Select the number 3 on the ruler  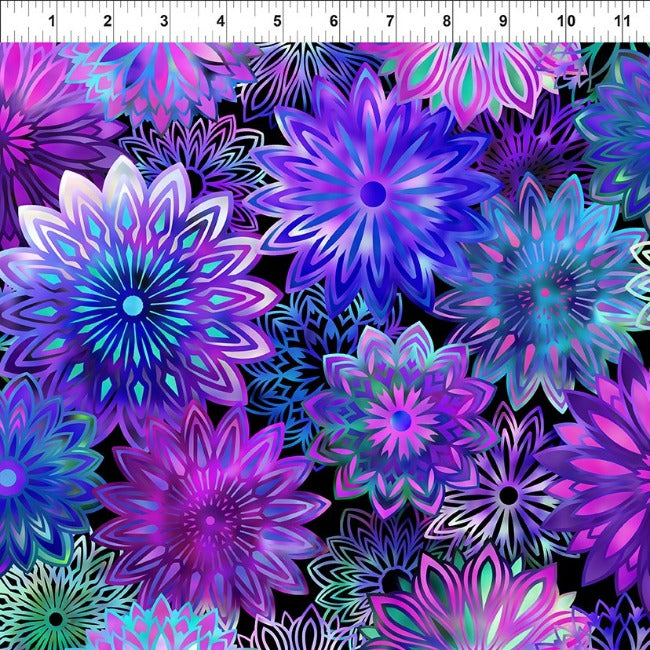[x=164, y=21]
